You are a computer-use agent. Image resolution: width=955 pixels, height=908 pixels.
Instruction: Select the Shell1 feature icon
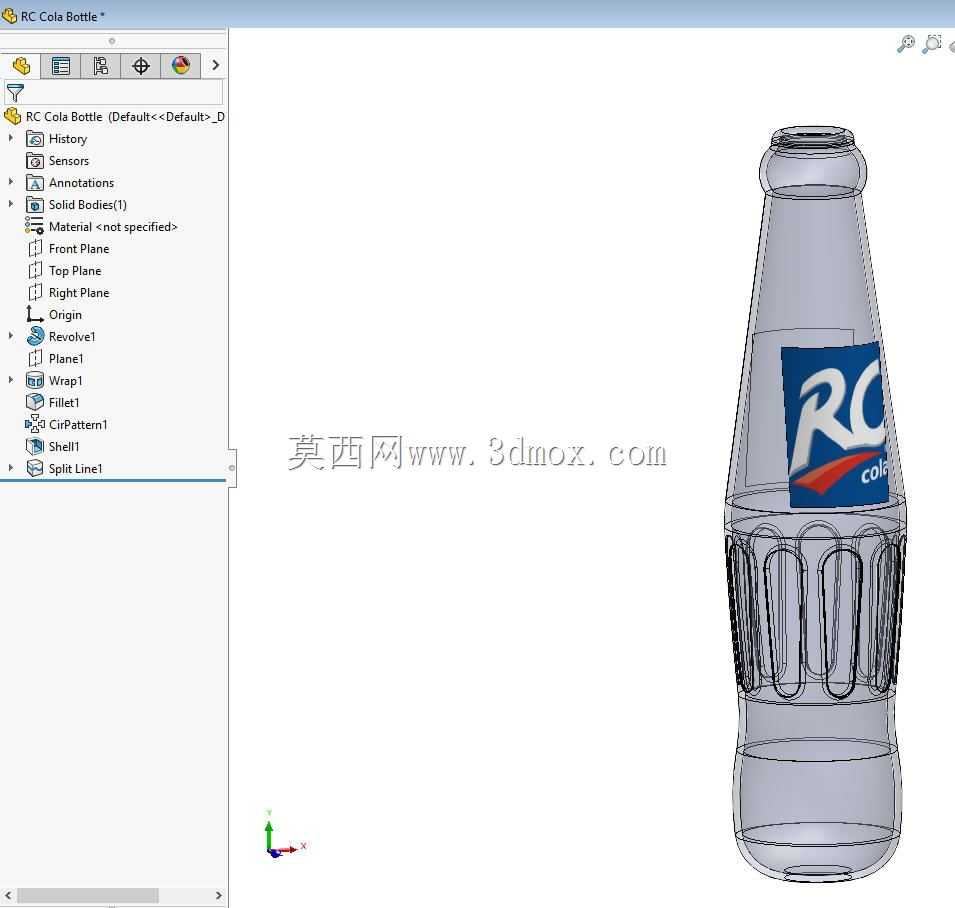(35, 446)
